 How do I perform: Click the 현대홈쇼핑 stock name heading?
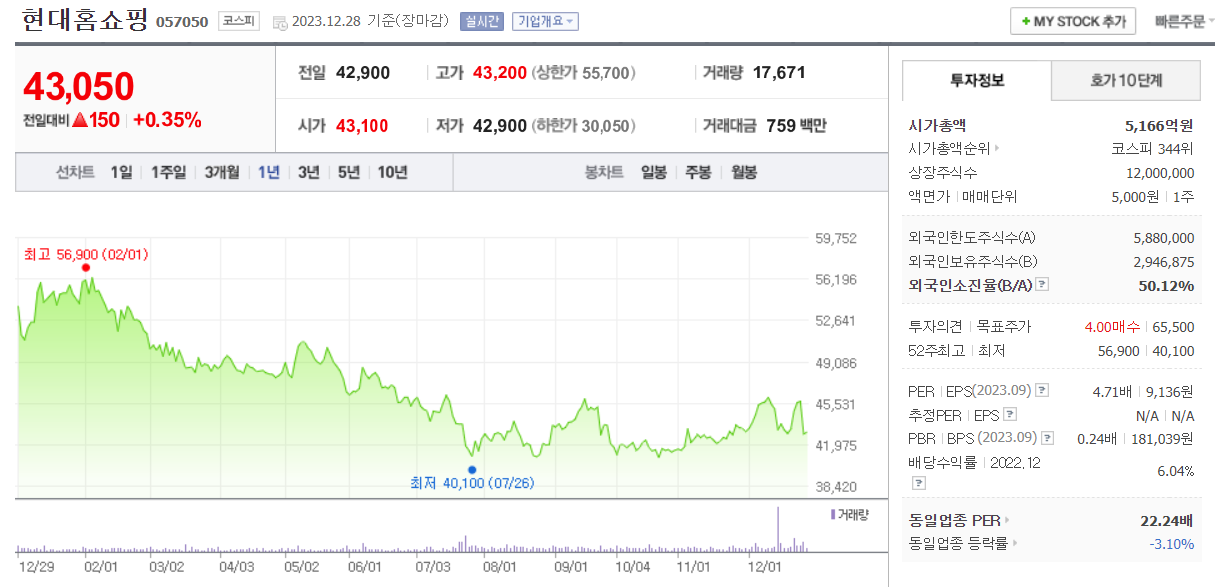tap(83, 20)
